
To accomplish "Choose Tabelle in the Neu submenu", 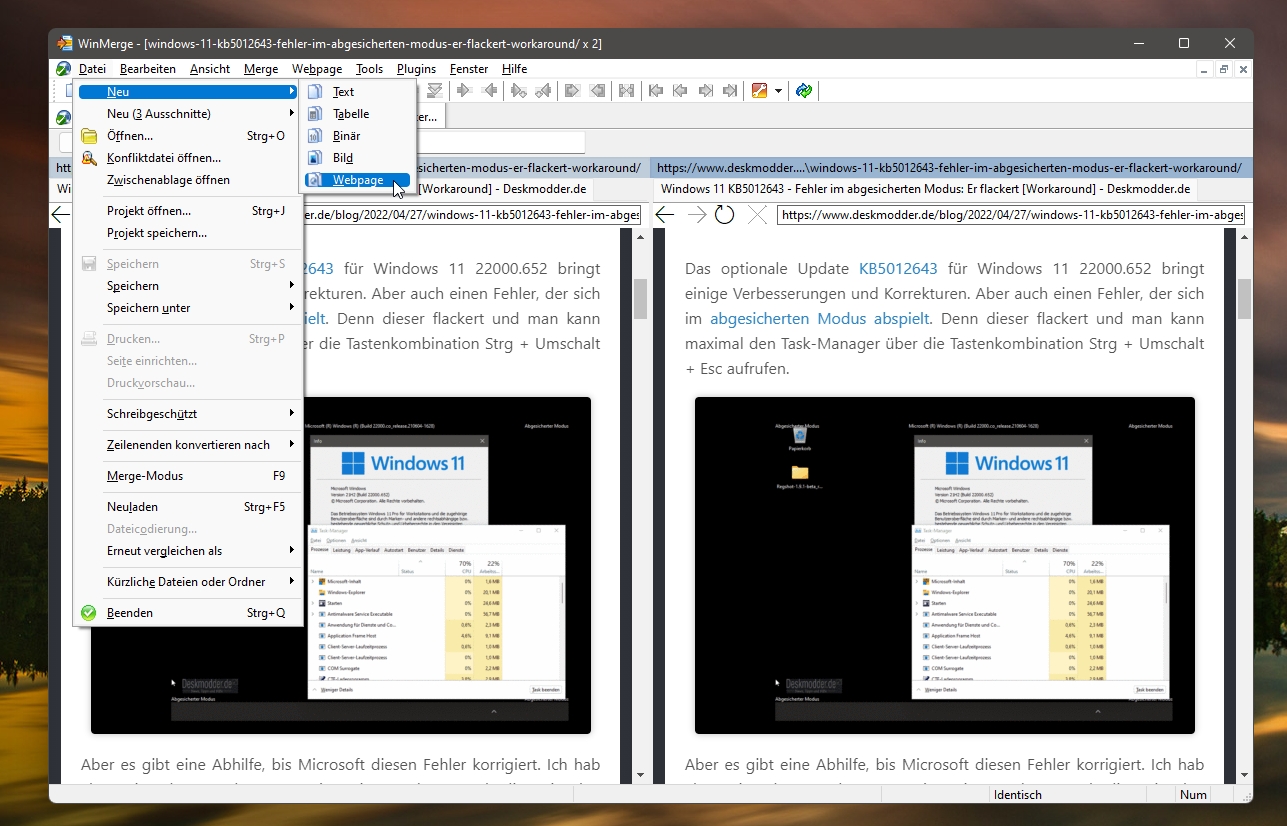I will pyautogui.click(x=357, y=114).
